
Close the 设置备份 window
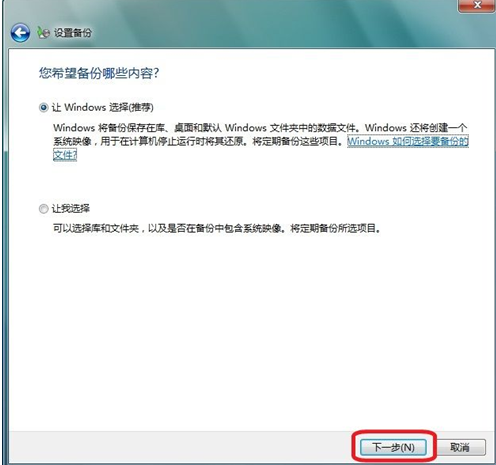[477, 5]
